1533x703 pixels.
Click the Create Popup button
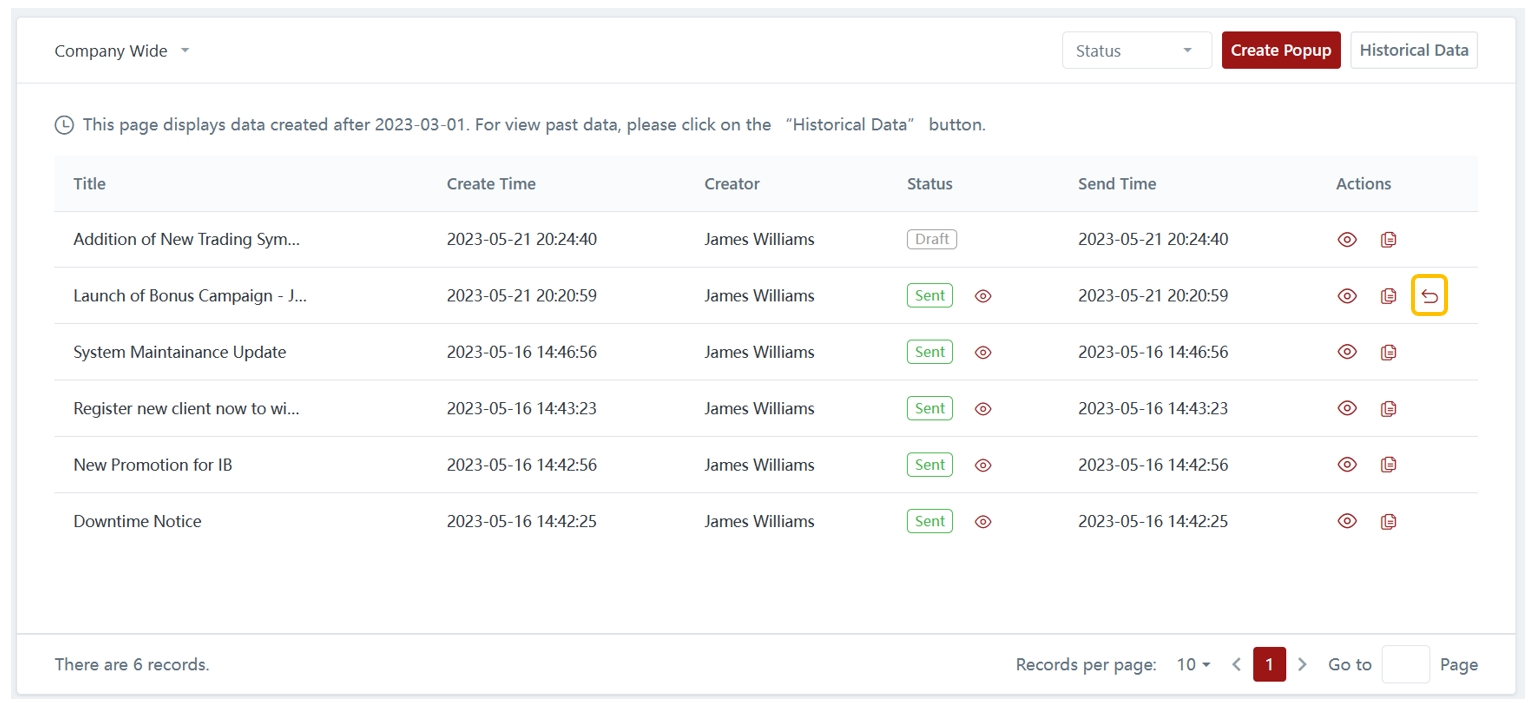click(x=1280, y=50)
